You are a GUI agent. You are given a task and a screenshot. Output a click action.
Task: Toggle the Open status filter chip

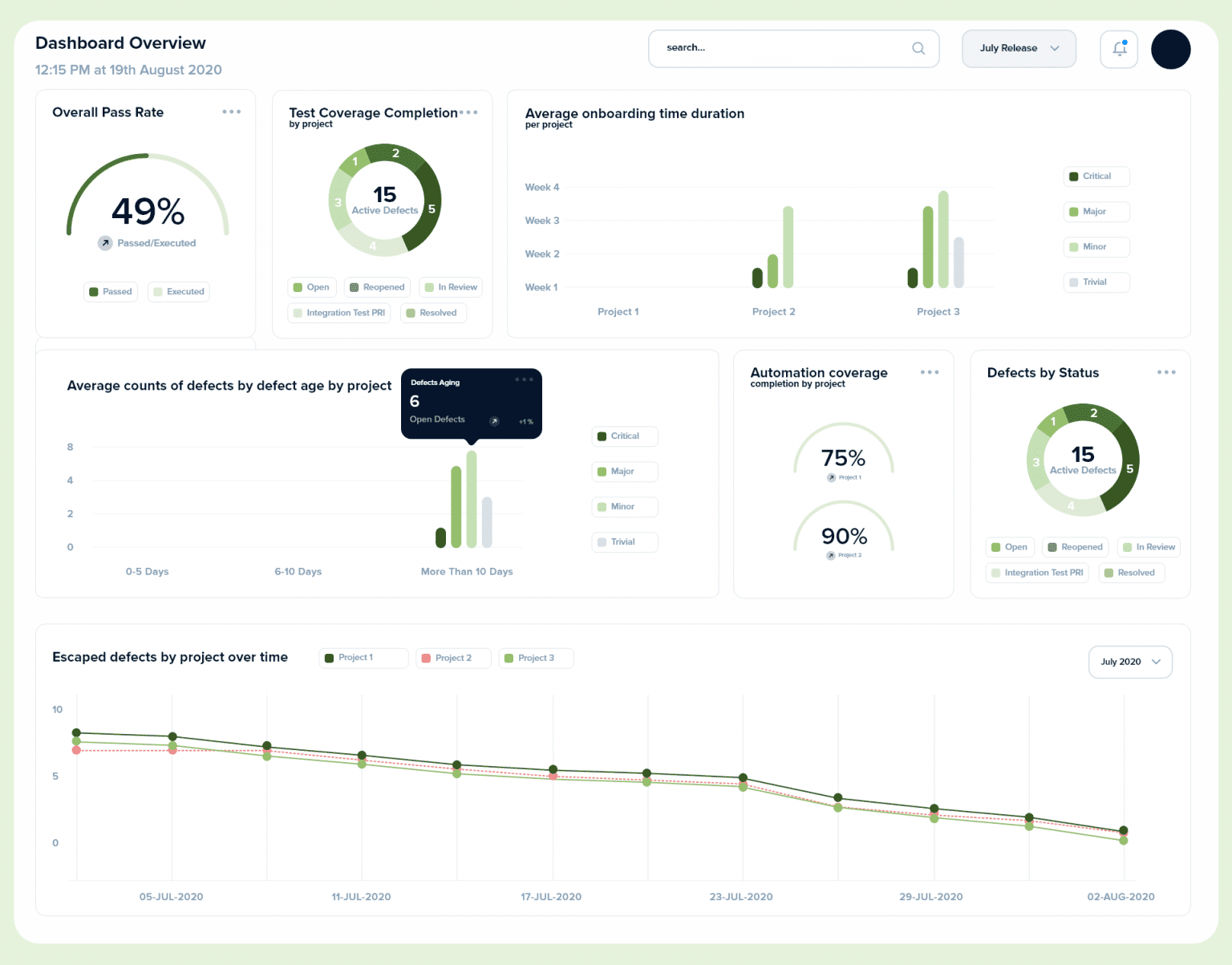click(311, 286)
